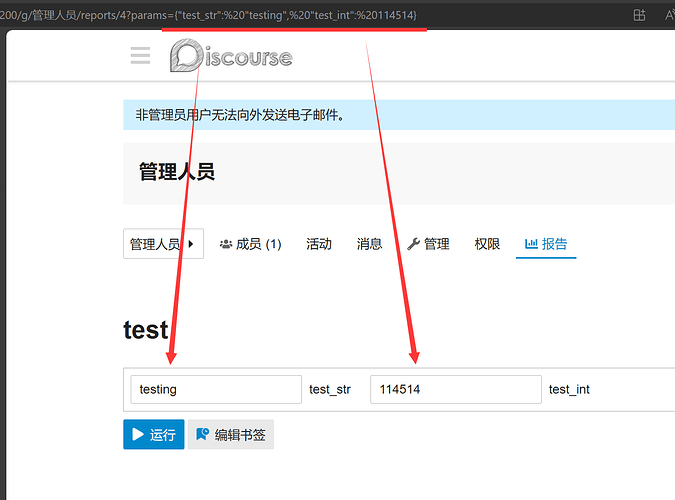Click the test_int parameter label
The image size is (675, 500).
(569, 389)
